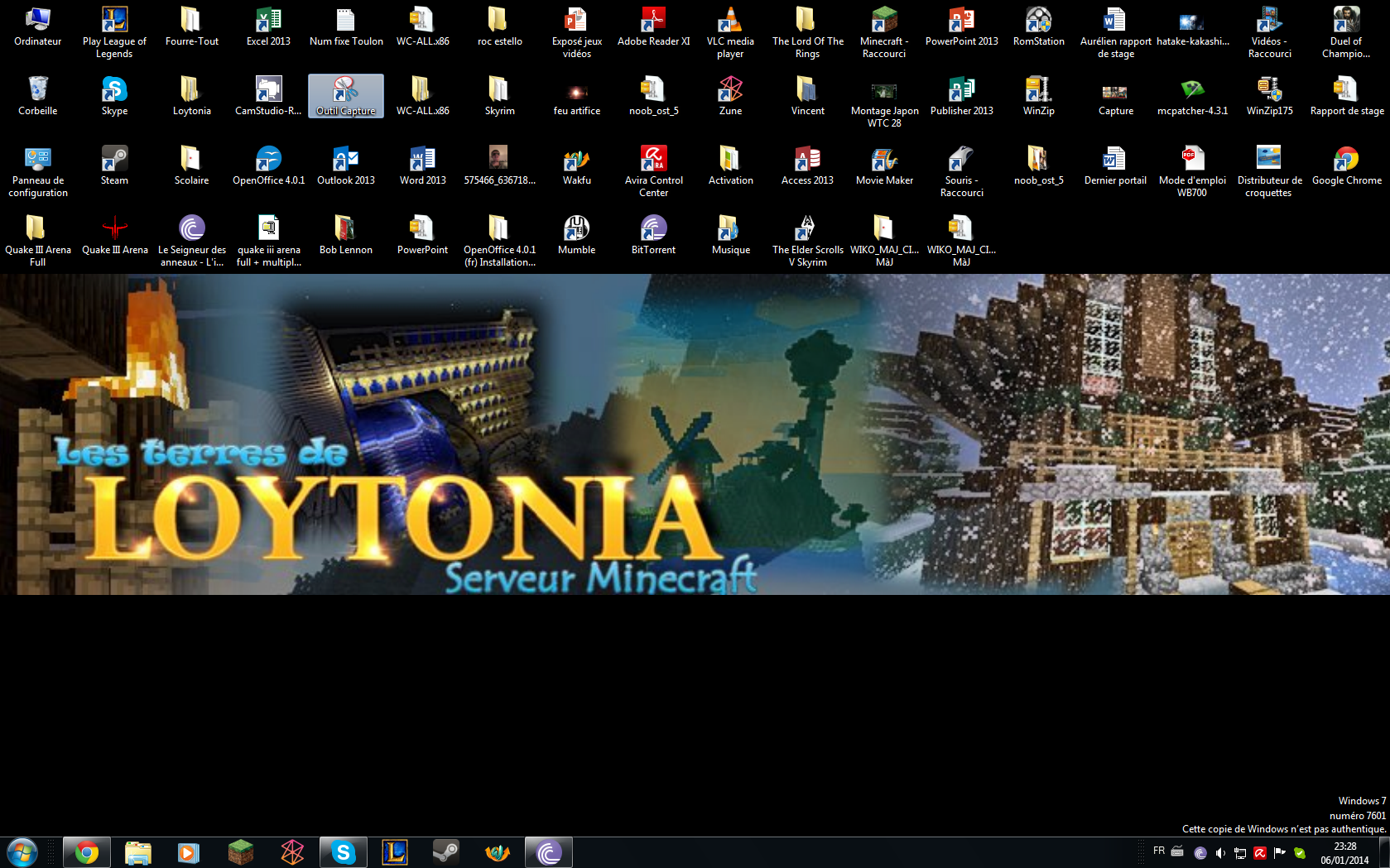Viewport: 1390px width, 868px height.
Task: Open Exposé jeux vidéos presentation
Action: 576,32
